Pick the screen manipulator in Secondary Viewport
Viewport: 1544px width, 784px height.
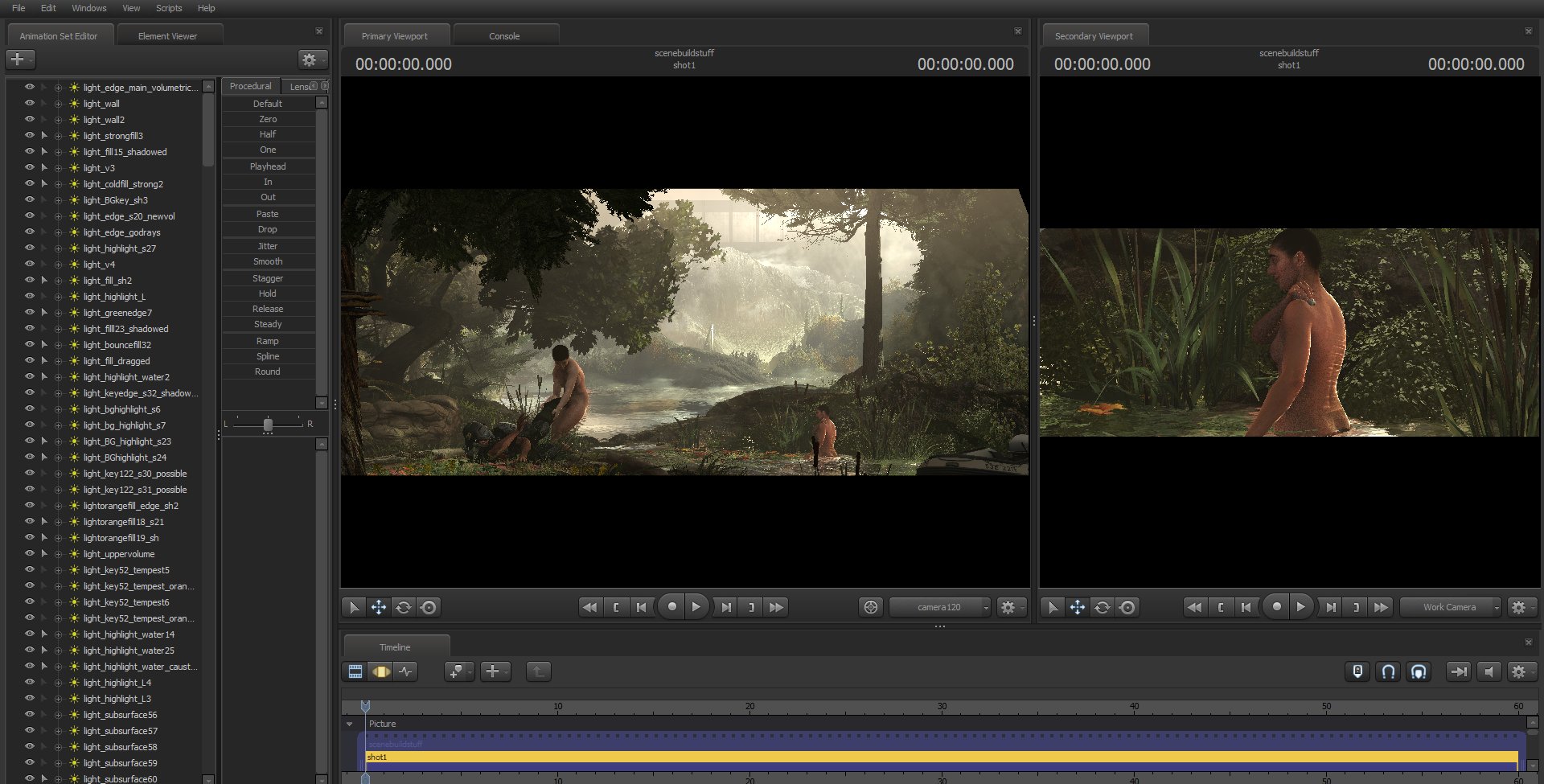click(x=1127, y=607)
